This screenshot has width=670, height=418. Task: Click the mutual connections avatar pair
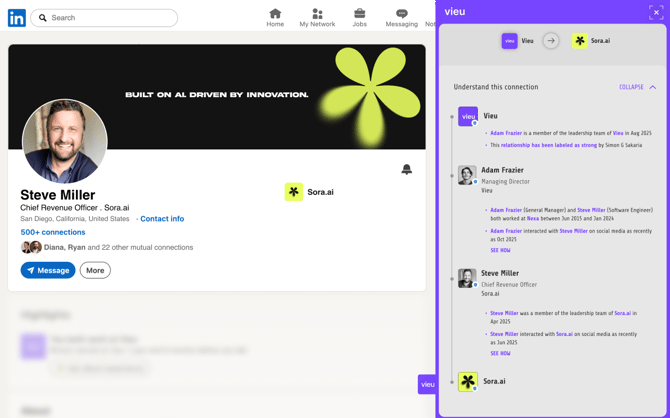[31, 247]
